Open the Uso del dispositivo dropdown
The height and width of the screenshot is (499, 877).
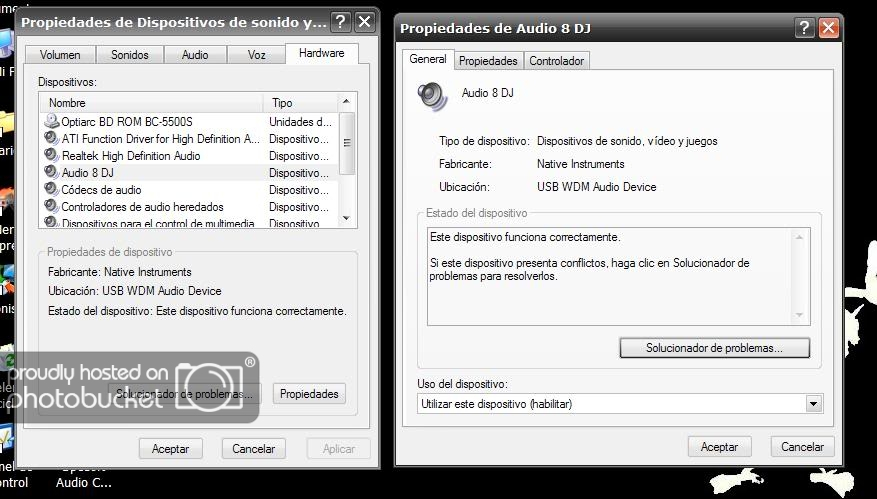click(x=620, y=403)
